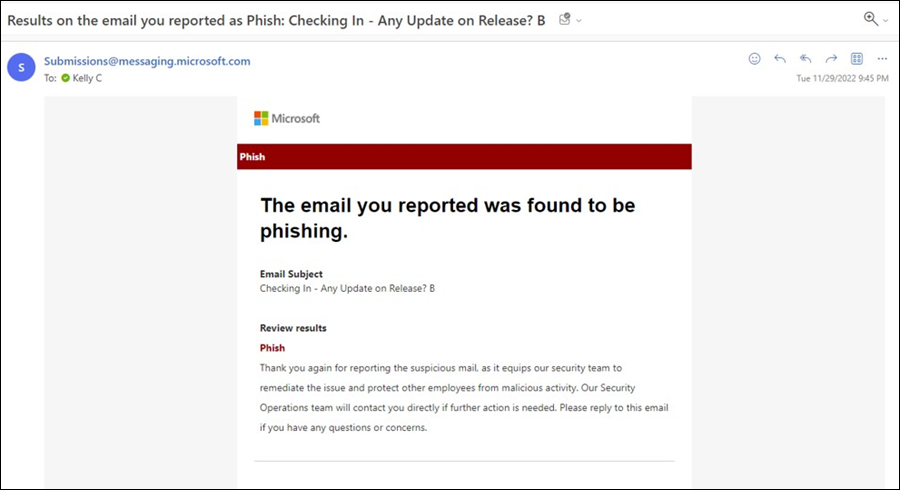Click the Reply All arrow icon
Screen dimensions: 900x490
(806, 59)
